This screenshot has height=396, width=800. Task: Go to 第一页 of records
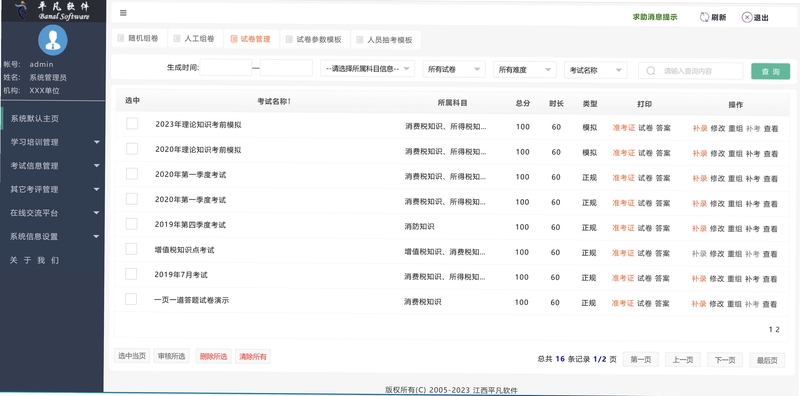point(640,359)
